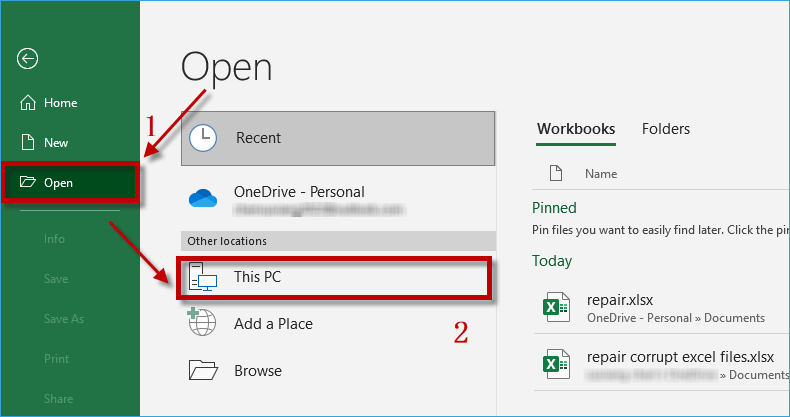Click 'OneDrive - Personal » Documents' path text
The image size is (790, 417).
coord(676,318)
